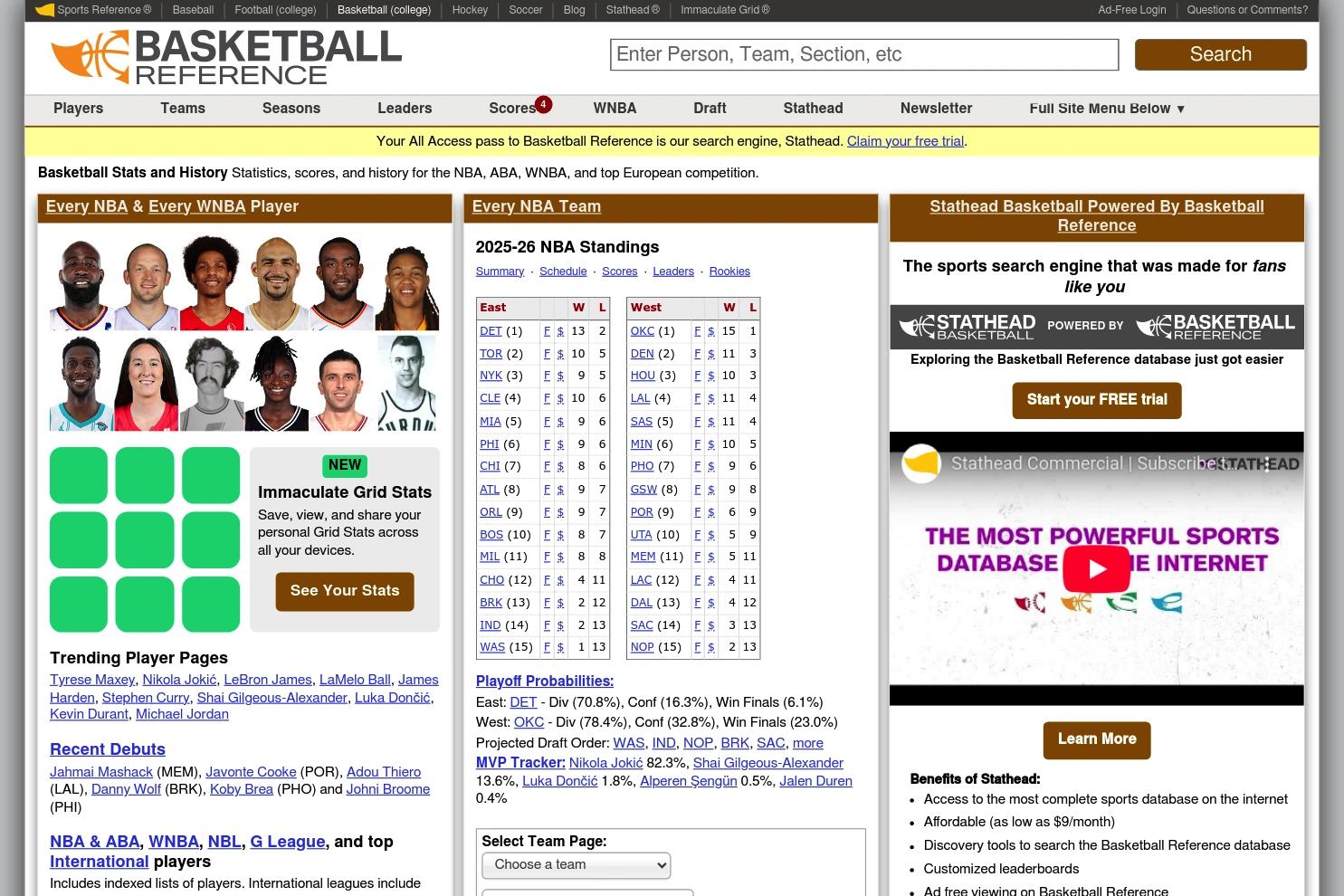Screen dimensions: 1344x896
Task: Open Alperen Şengün's MVP tracker link
Action: [x=689, y=781]
